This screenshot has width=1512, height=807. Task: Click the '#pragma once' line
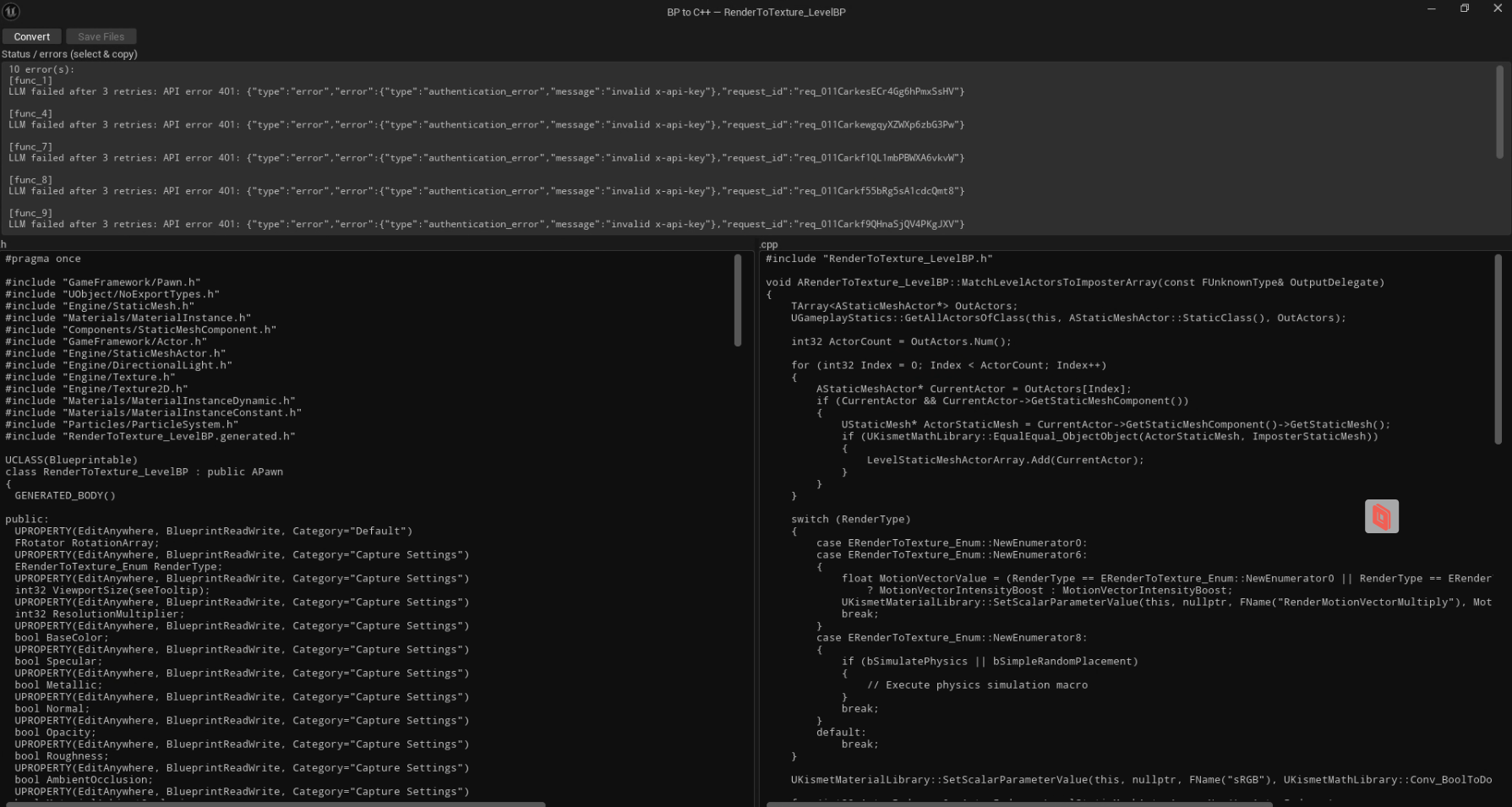click(x=43, y=259)
